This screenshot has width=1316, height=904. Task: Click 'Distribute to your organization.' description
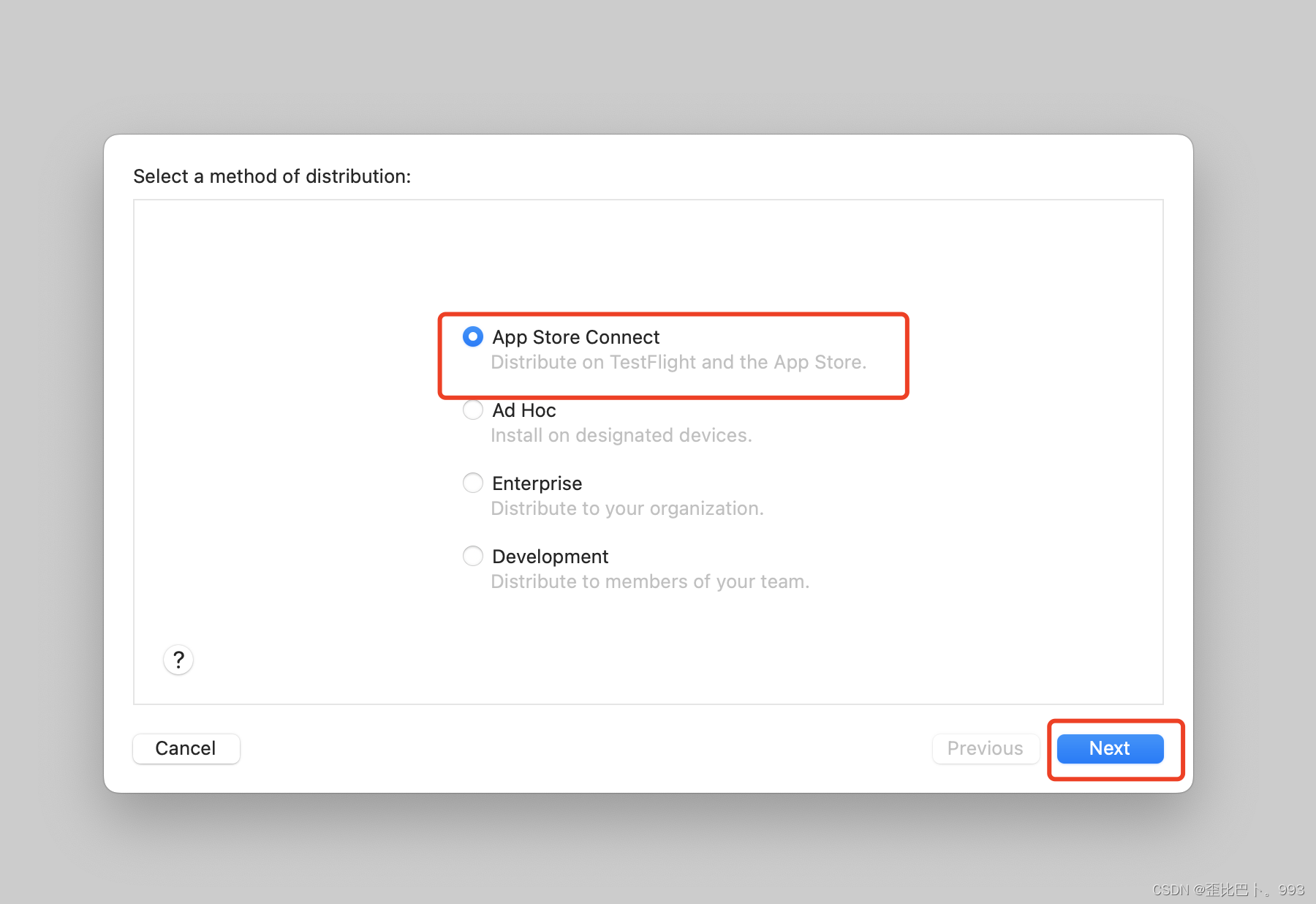[627, 508]
